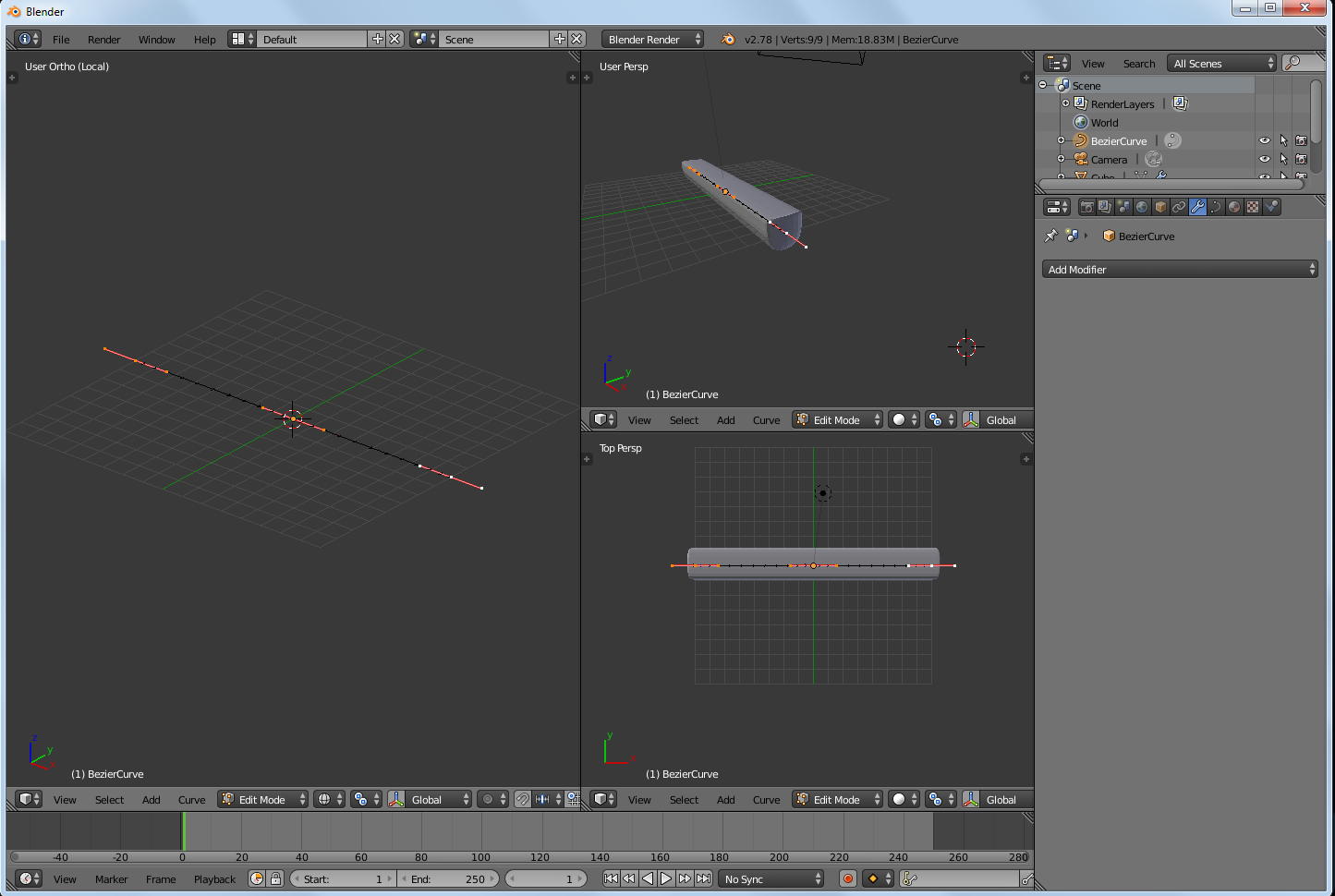Jump to the last frame in timeline

703,878
